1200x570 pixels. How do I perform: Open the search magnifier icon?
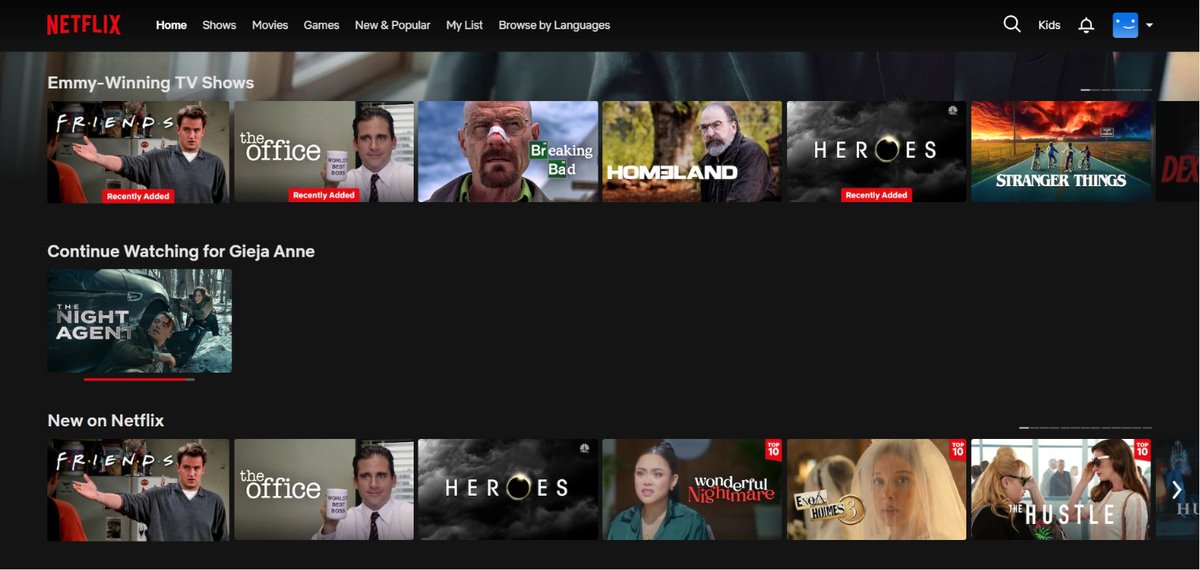[1012, 24]
